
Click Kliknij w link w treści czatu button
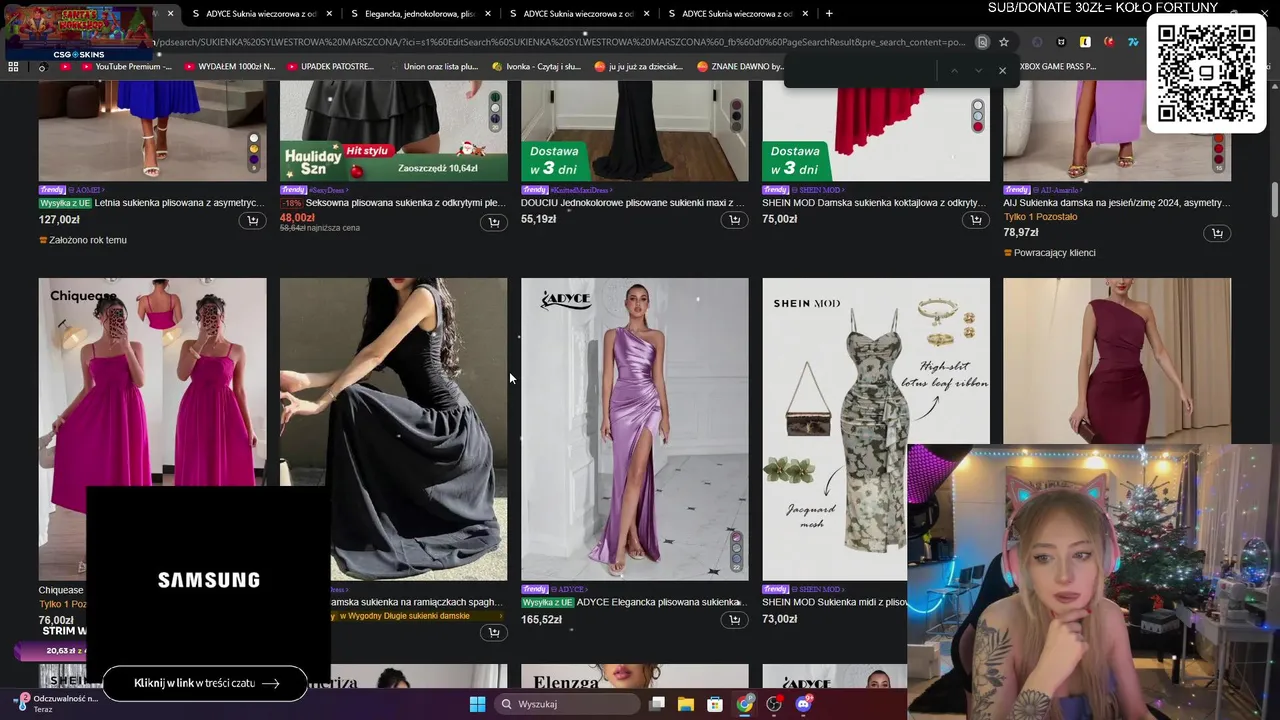point(205,683)
